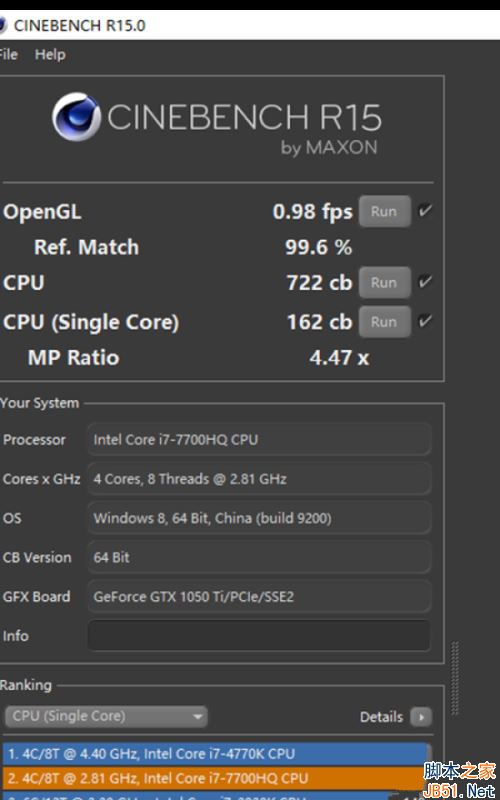Click the Processor name field
Screen dimensions: 500x800
[x=259, y=439]
